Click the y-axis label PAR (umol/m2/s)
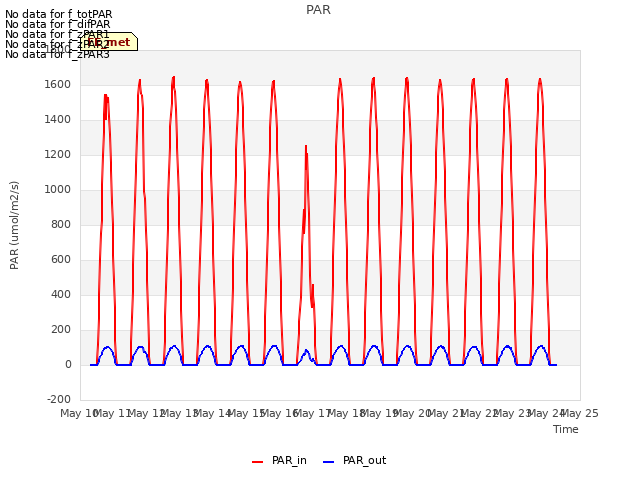 coord(14,225)
